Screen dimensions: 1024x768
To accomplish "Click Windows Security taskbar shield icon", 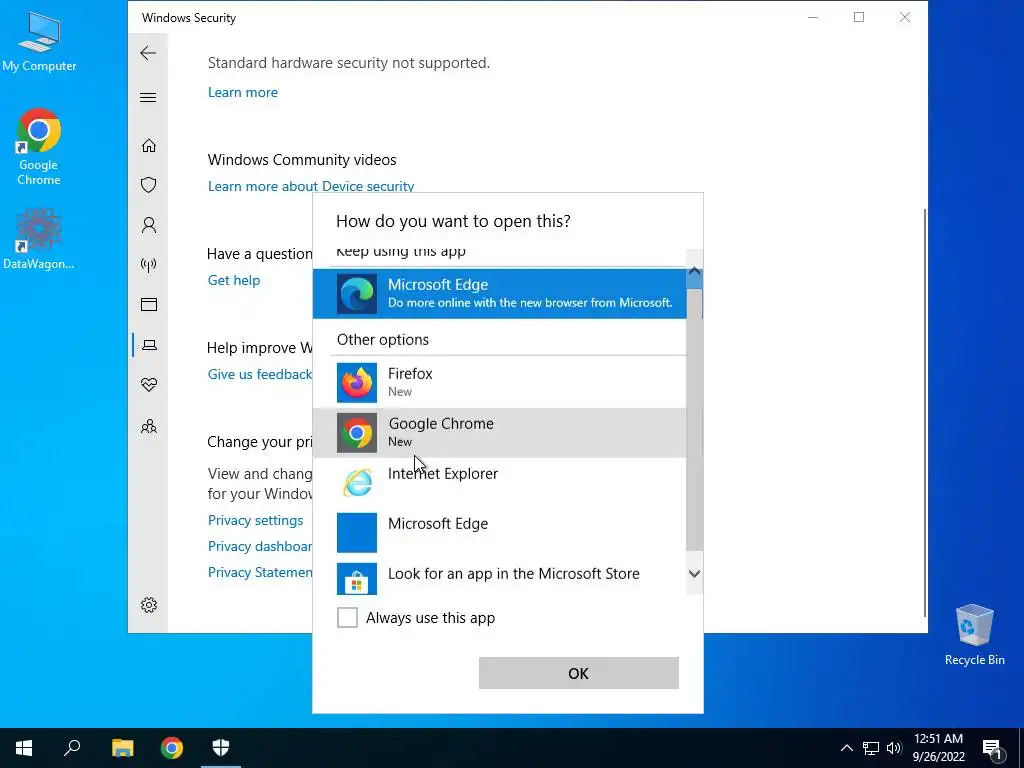I will pos(221,748).
